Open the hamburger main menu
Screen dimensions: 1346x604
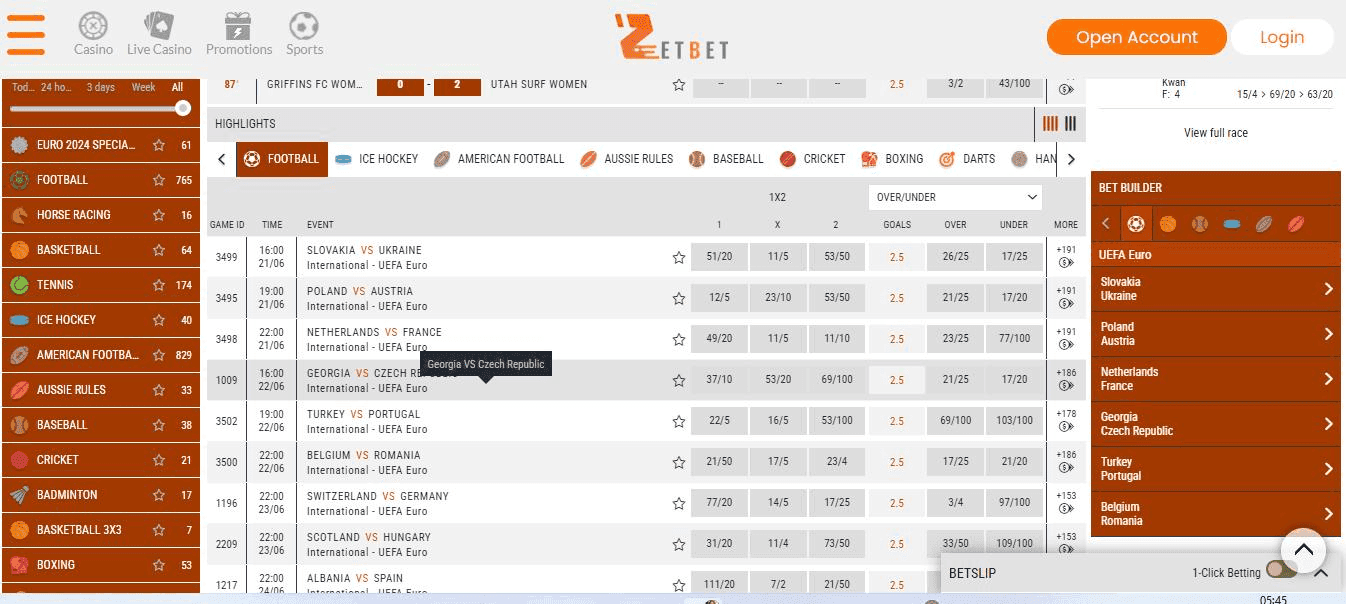coord(26,35)
